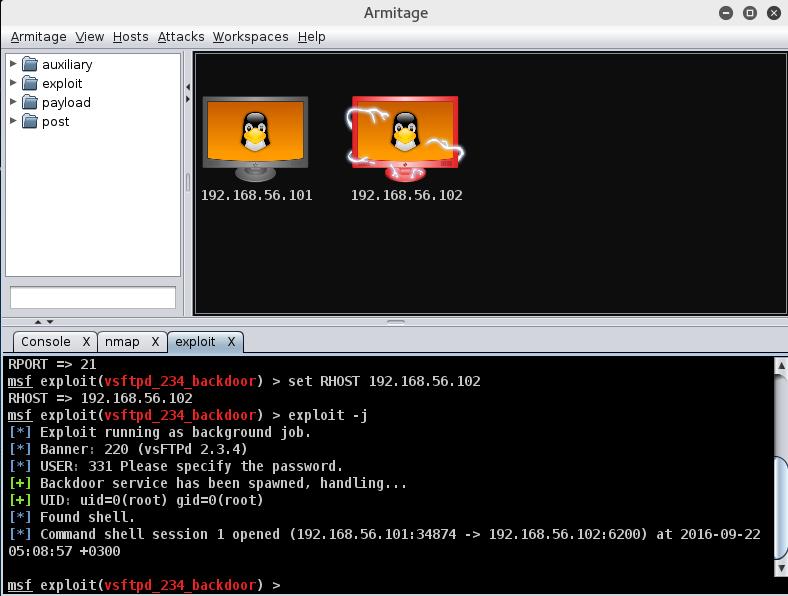
Task: Select the auxiliary tree label
Action: [67, 65]
